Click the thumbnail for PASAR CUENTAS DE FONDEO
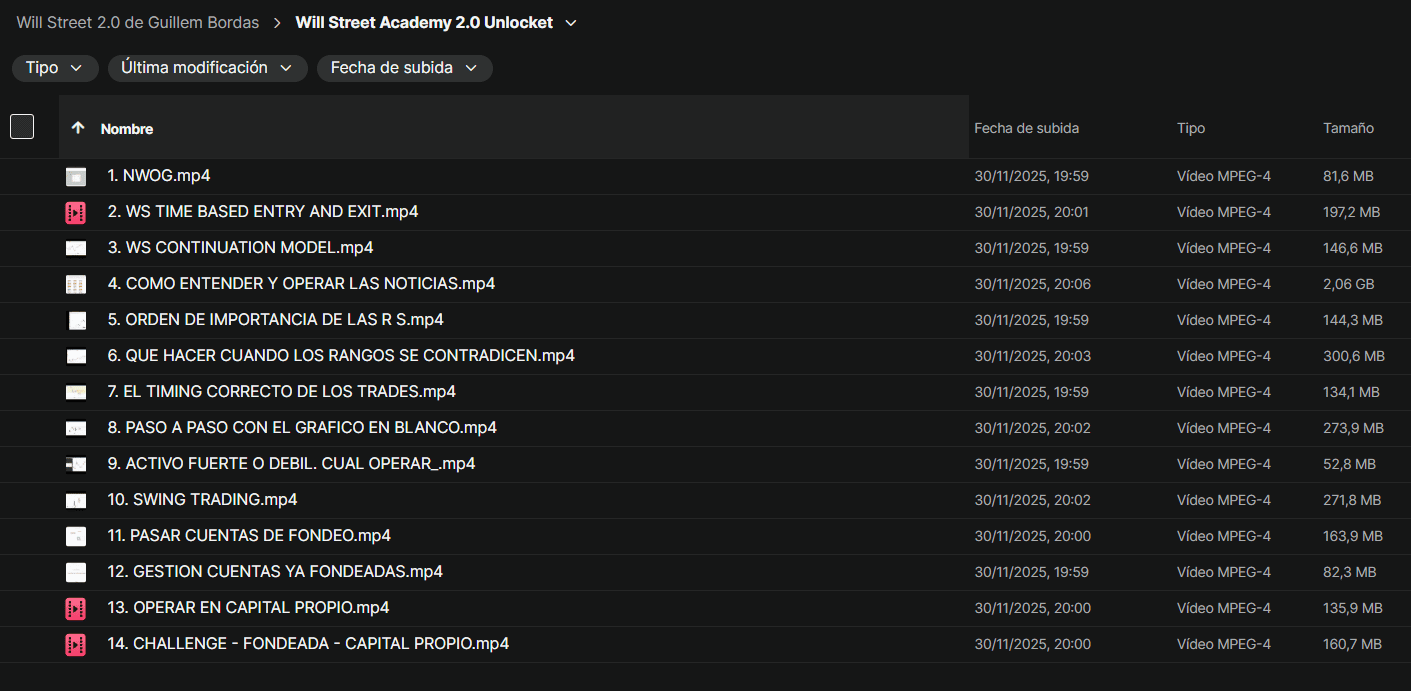 click(76, 537)
